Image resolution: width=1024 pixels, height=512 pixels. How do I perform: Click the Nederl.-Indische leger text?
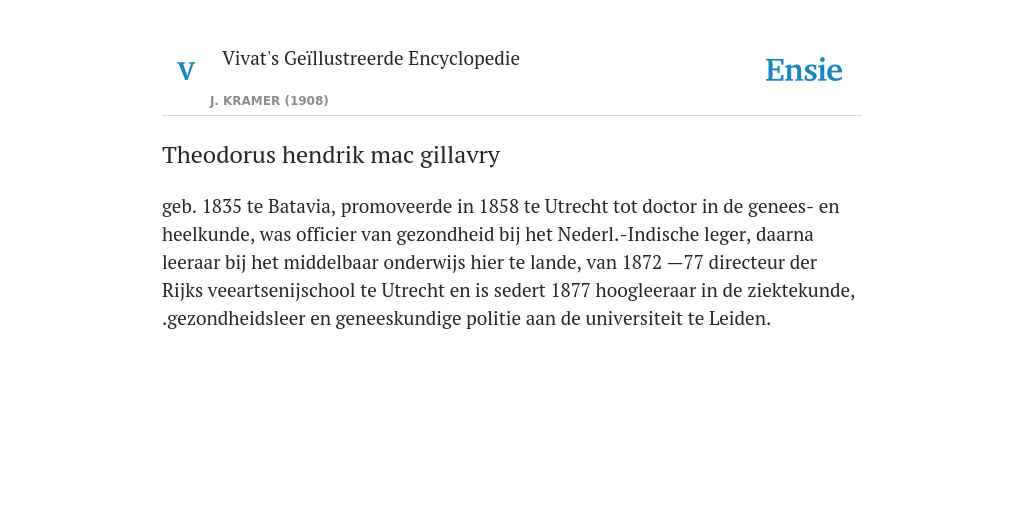coord(653,234)
